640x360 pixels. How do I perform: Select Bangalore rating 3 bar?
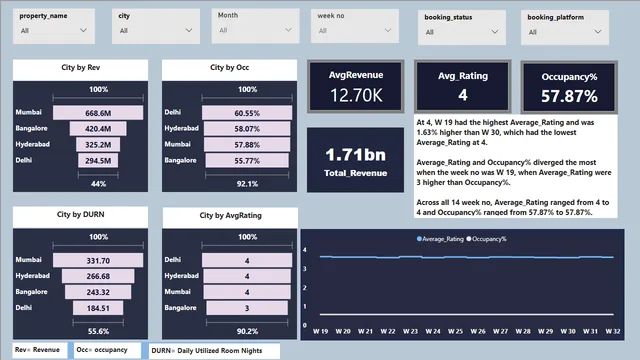click(247, 308)
